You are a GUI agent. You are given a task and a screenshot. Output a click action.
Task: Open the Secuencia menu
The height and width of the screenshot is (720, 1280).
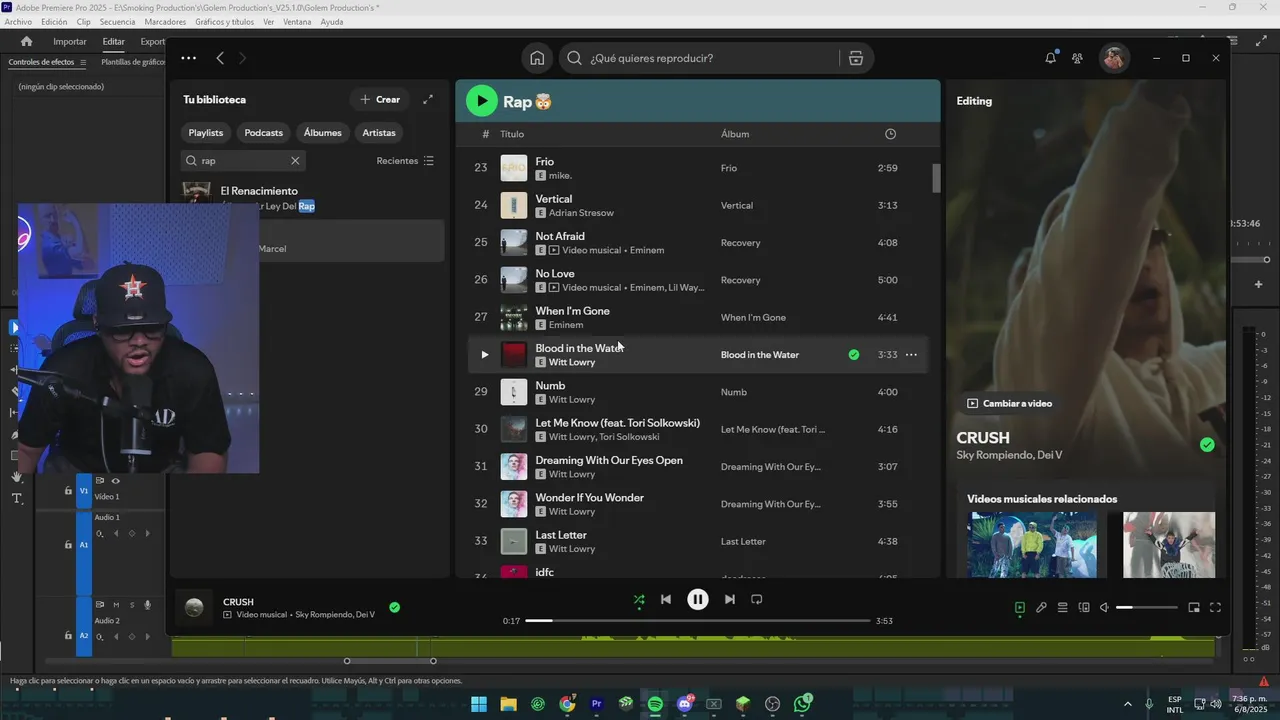point(117,21)
